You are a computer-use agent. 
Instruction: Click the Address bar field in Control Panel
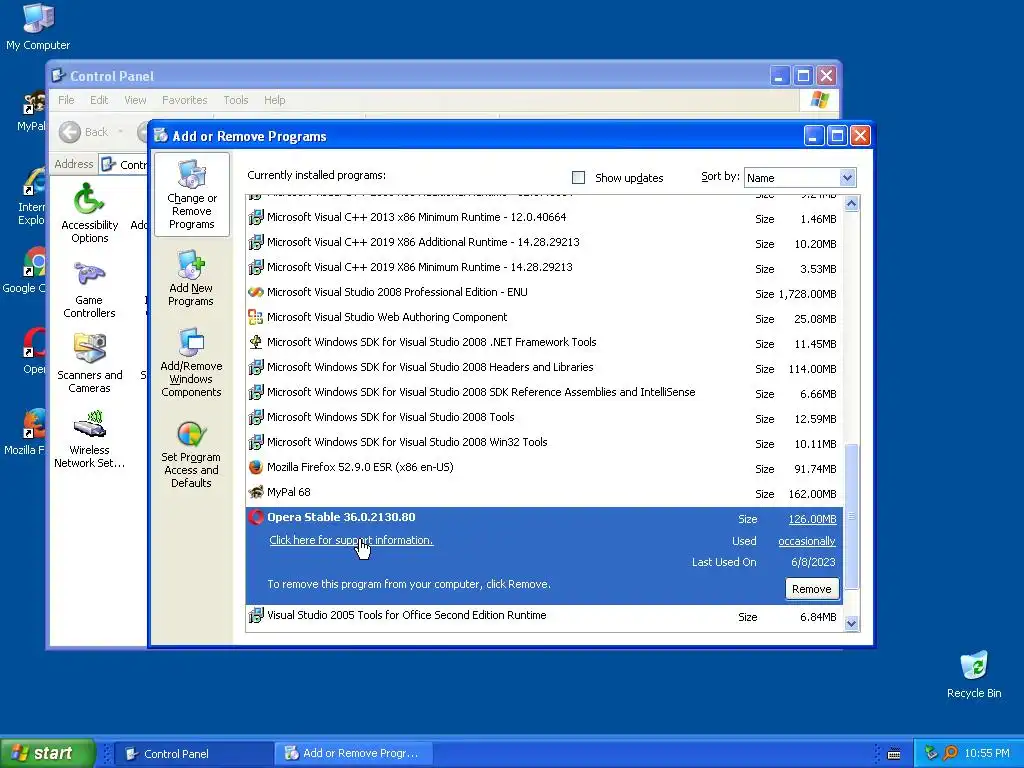click(x=124, y=165)
